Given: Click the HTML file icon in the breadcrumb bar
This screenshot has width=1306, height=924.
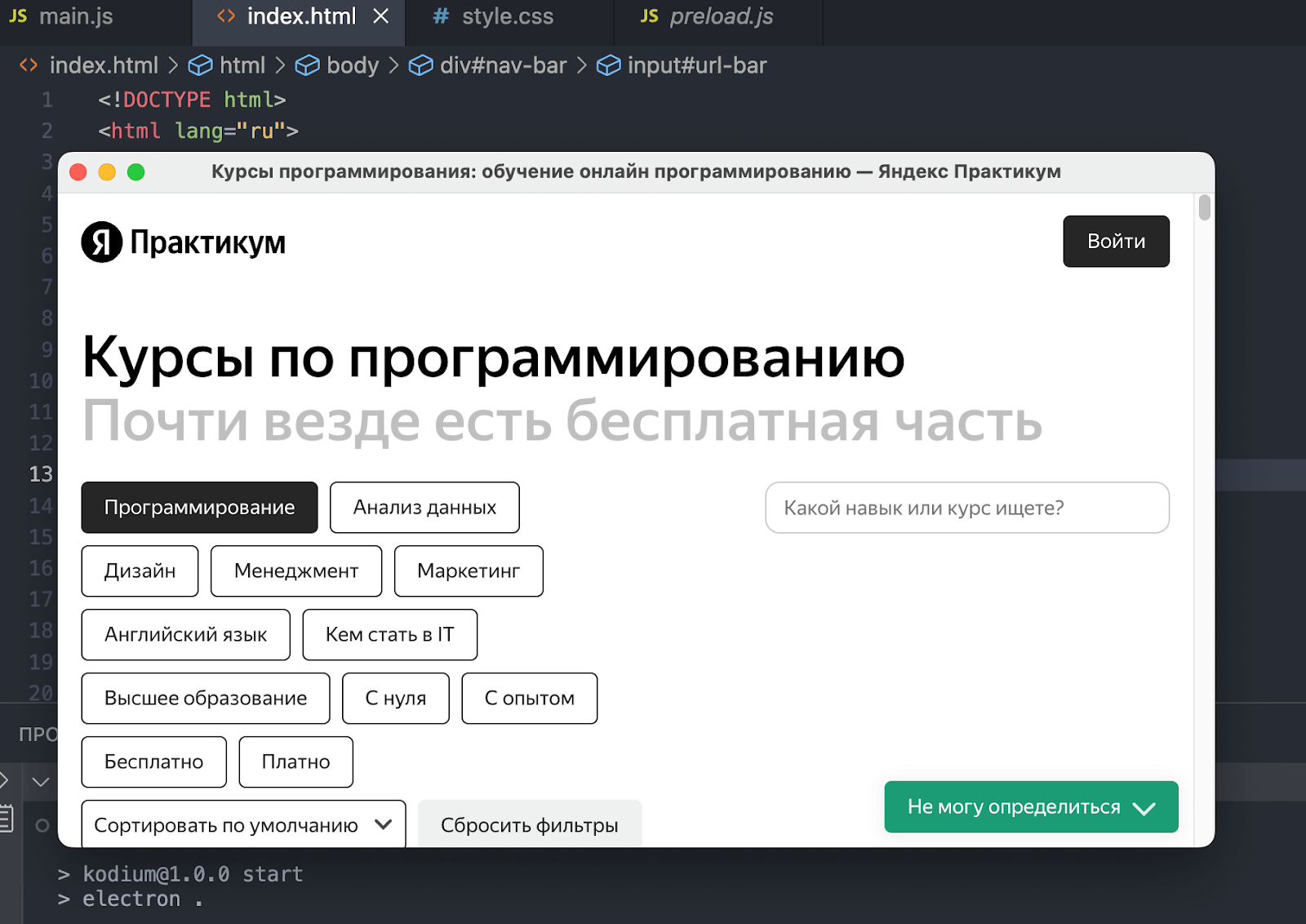Looking at the screenshot, I should point(28,65).
